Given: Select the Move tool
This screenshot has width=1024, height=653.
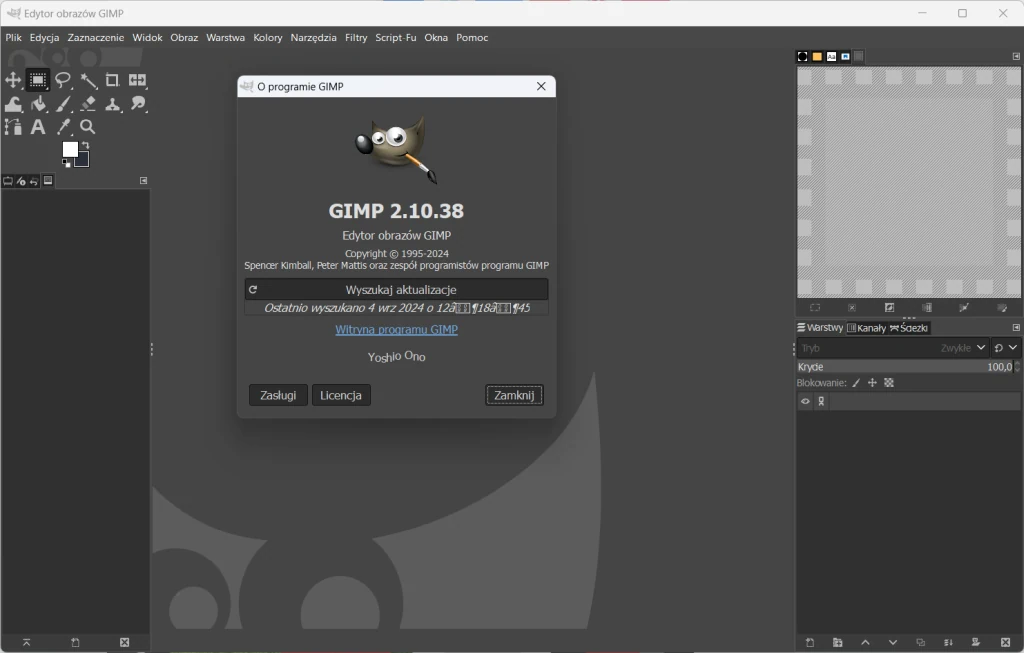Looking at the screenshot, I should tap(13, 80).
